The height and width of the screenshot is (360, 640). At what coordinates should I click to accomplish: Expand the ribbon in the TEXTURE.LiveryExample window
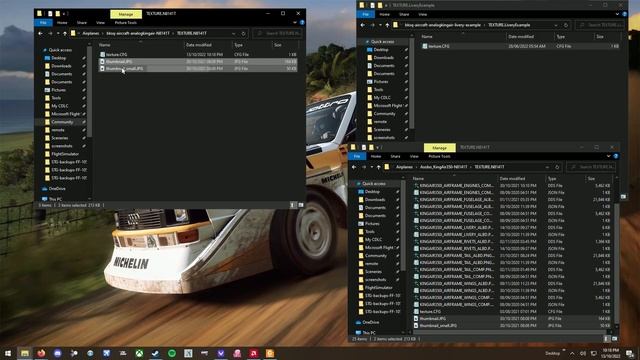coord(617,15)
